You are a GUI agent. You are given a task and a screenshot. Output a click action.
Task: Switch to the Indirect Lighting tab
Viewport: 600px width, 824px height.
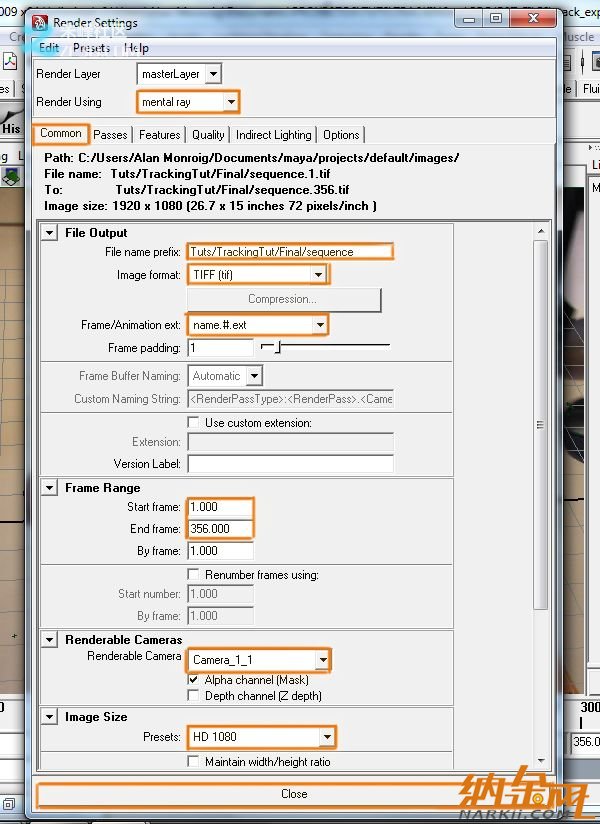click(x=274, y=135)
